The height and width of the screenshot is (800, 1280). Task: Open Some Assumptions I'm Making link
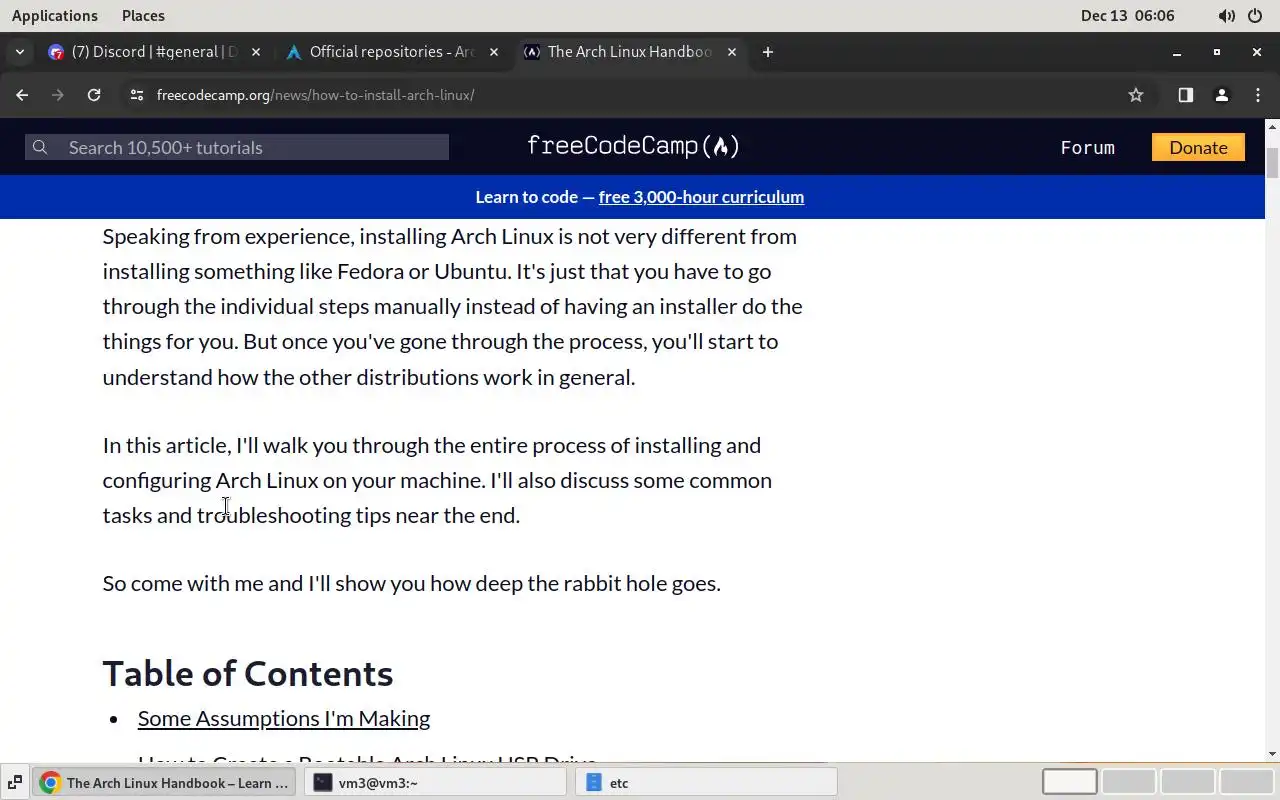click(284, 718)
